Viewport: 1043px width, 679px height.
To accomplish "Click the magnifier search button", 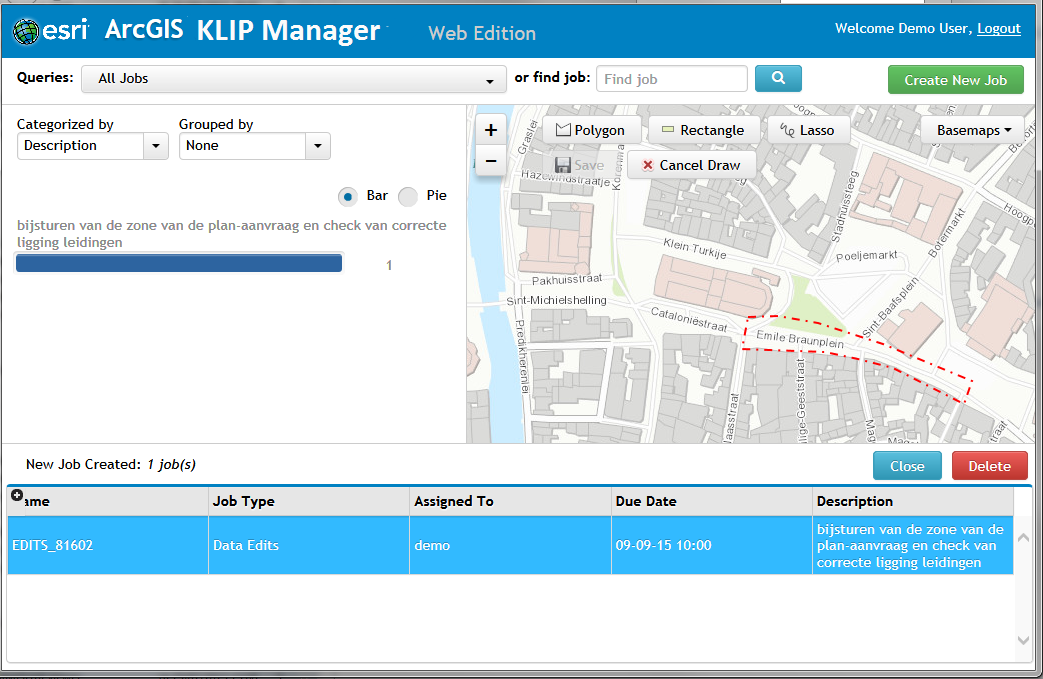I will point(778,78).
